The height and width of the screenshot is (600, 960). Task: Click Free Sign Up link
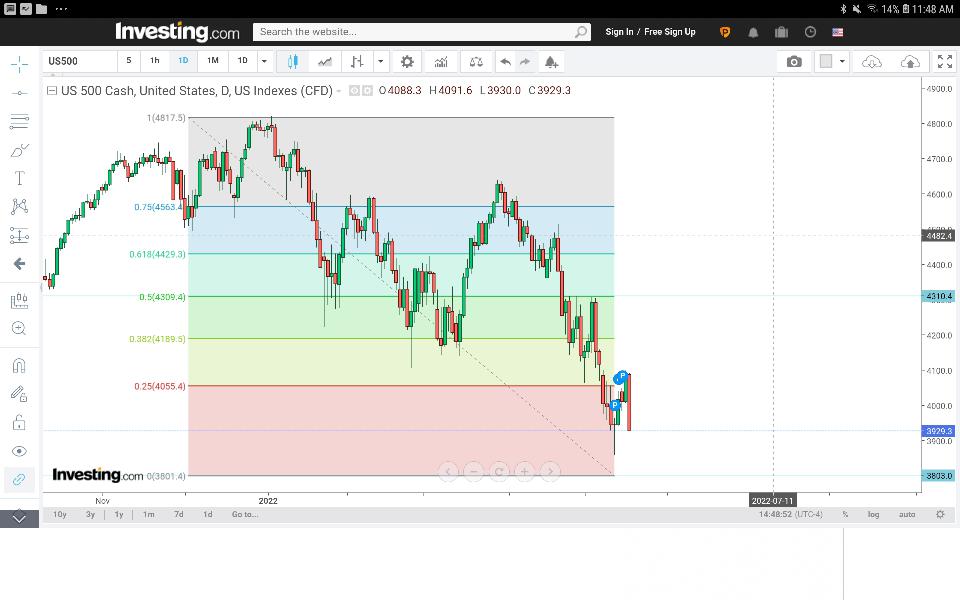670,32
